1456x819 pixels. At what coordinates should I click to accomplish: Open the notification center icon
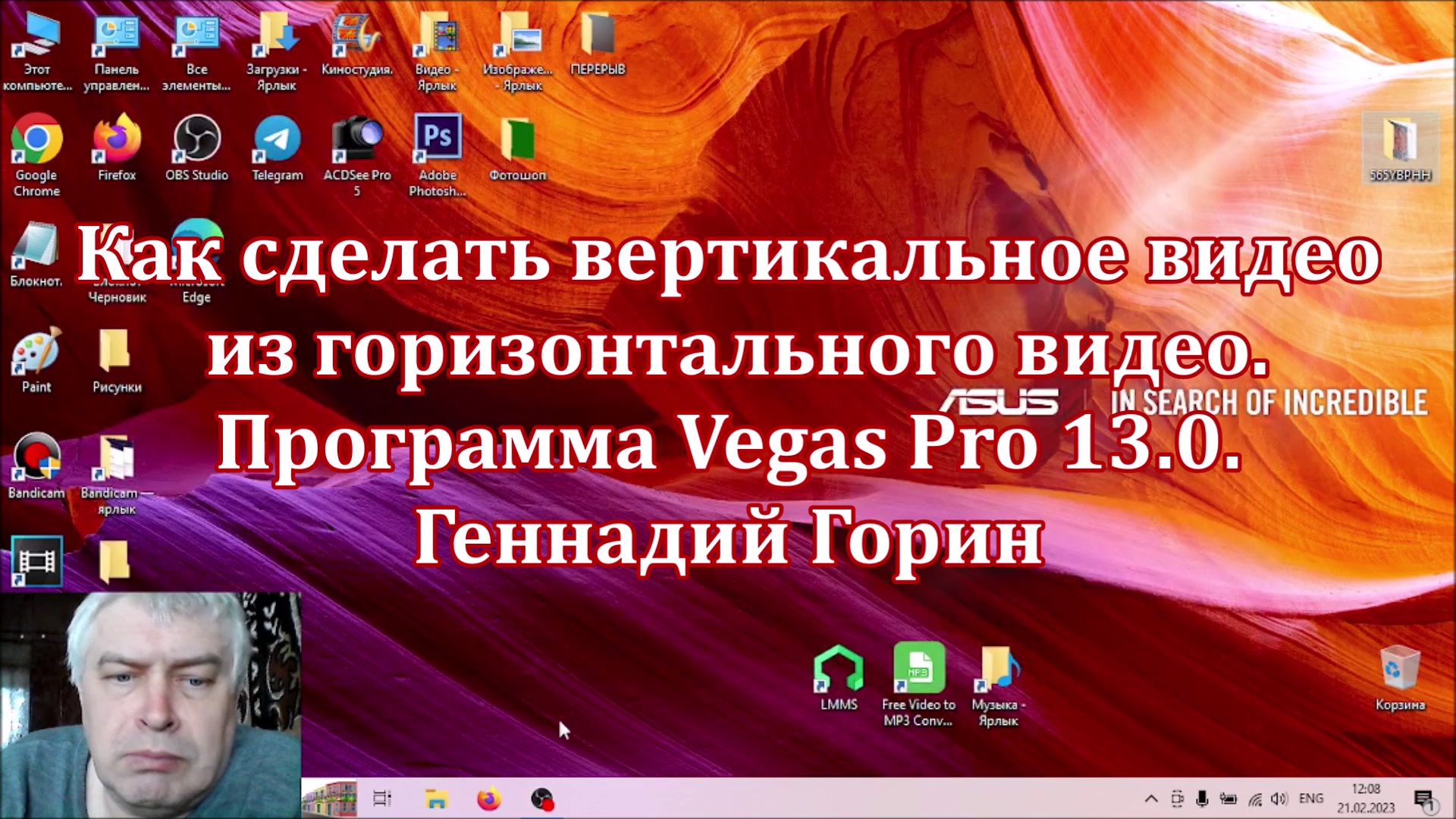point(1423,799)
